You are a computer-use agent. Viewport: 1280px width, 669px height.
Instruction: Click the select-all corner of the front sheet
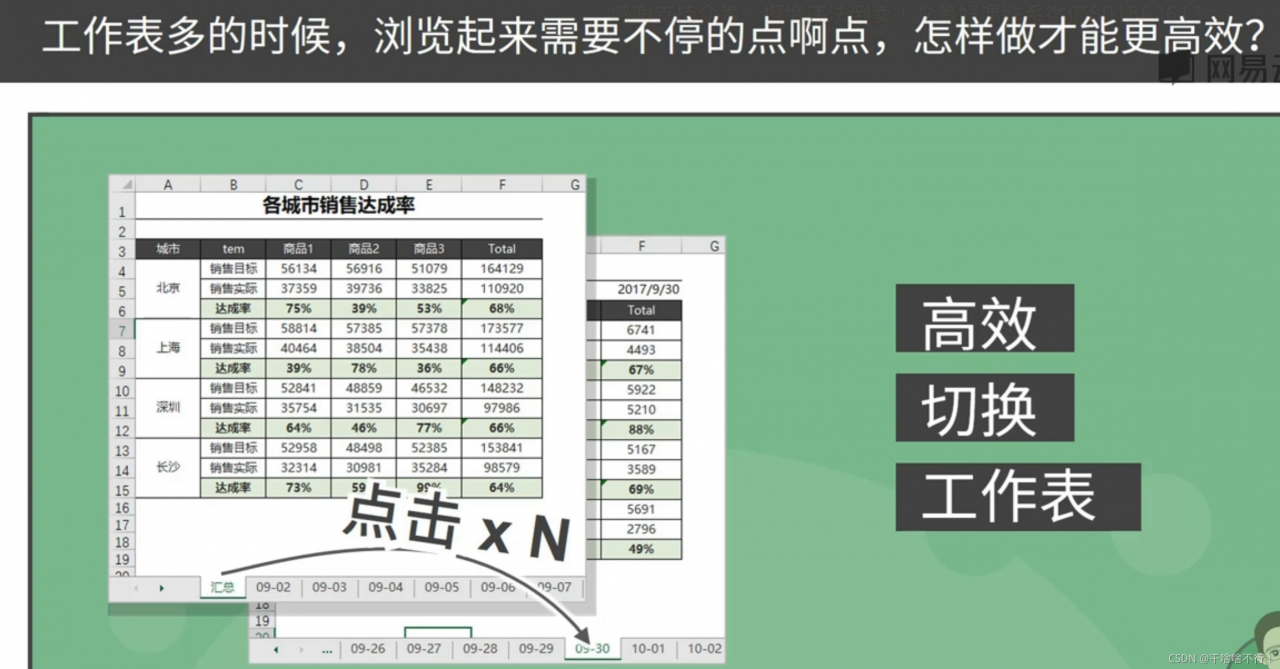(x=122, y=185)
